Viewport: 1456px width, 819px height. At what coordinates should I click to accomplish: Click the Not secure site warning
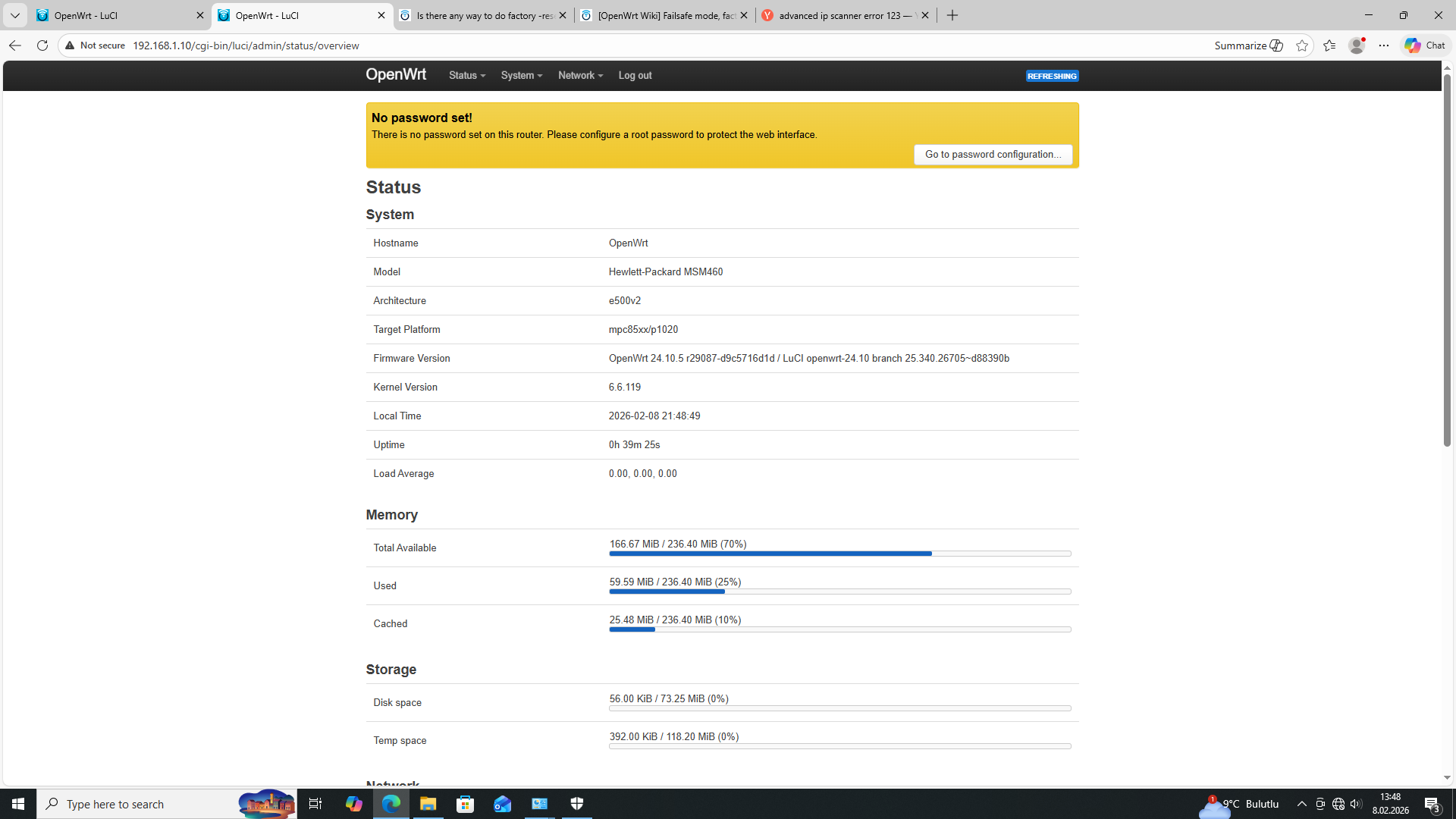pos(96,45)
